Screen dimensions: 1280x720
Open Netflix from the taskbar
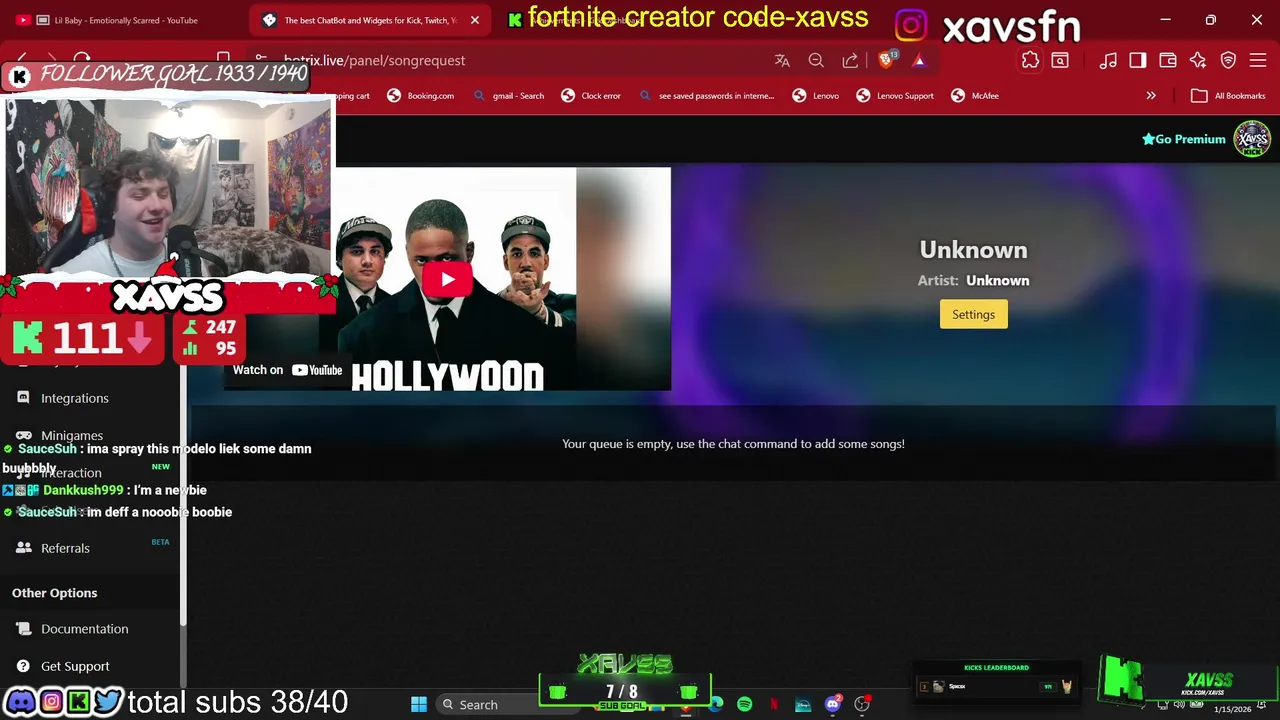(773, 704)
